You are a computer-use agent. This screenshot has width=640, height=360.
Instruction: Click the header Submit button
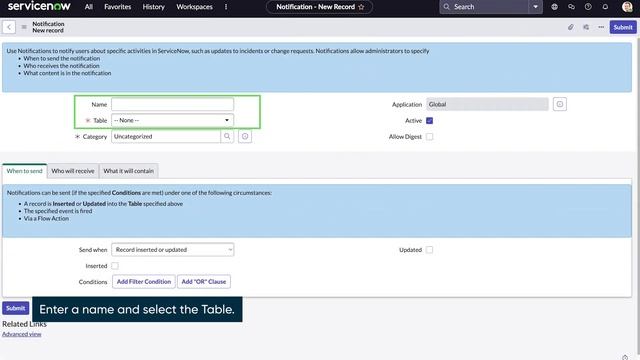click(623, 27)
